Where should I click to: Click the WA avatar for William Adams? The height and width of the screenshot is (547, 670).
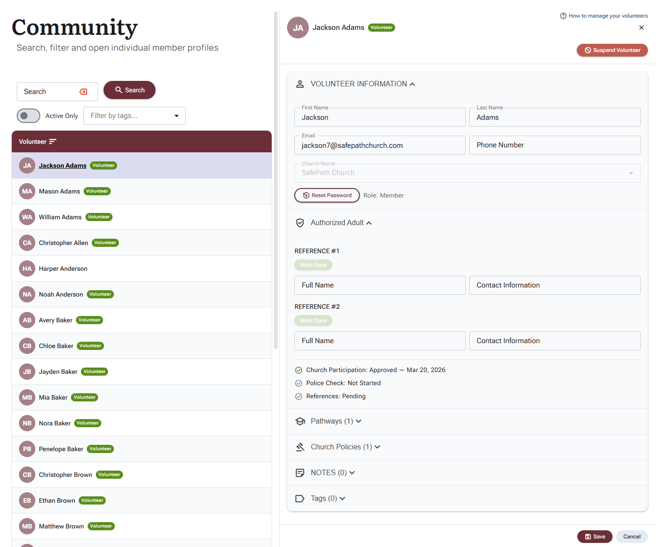pos(27,217)
